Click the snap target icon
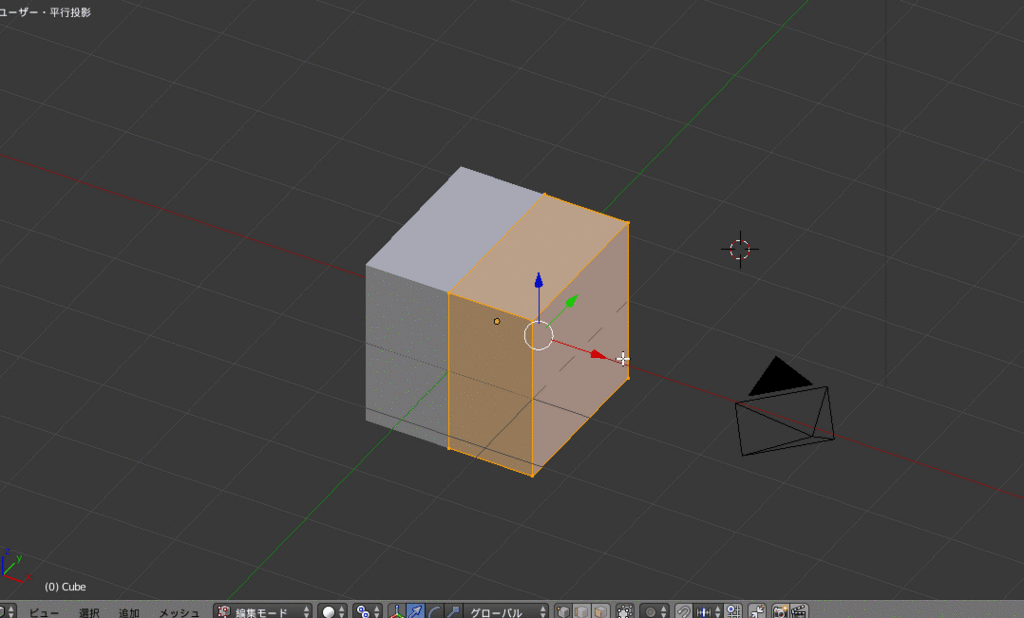 733,612
